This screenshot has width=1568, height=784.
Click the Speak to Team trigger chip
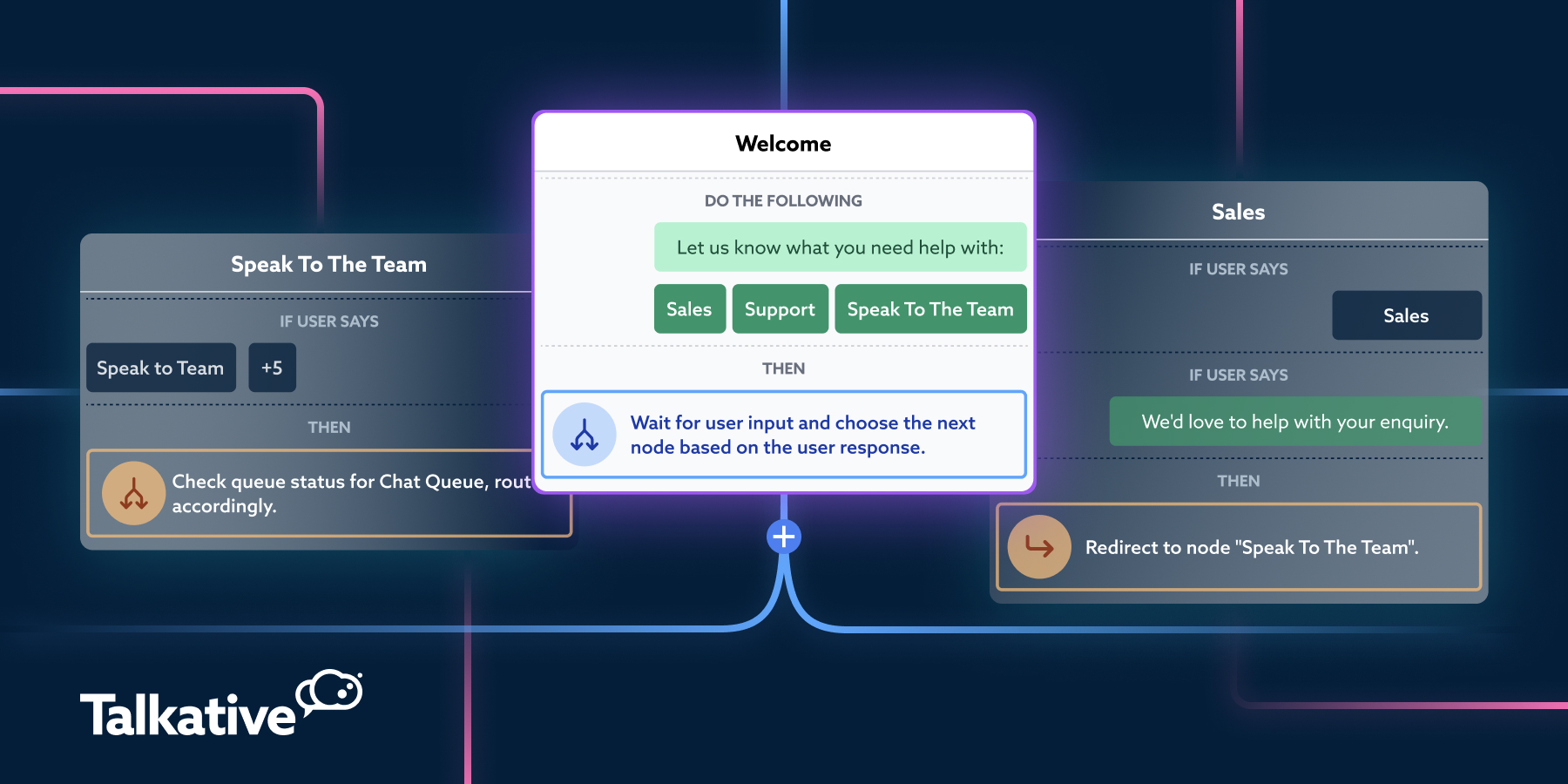click(x=161, y=368)
